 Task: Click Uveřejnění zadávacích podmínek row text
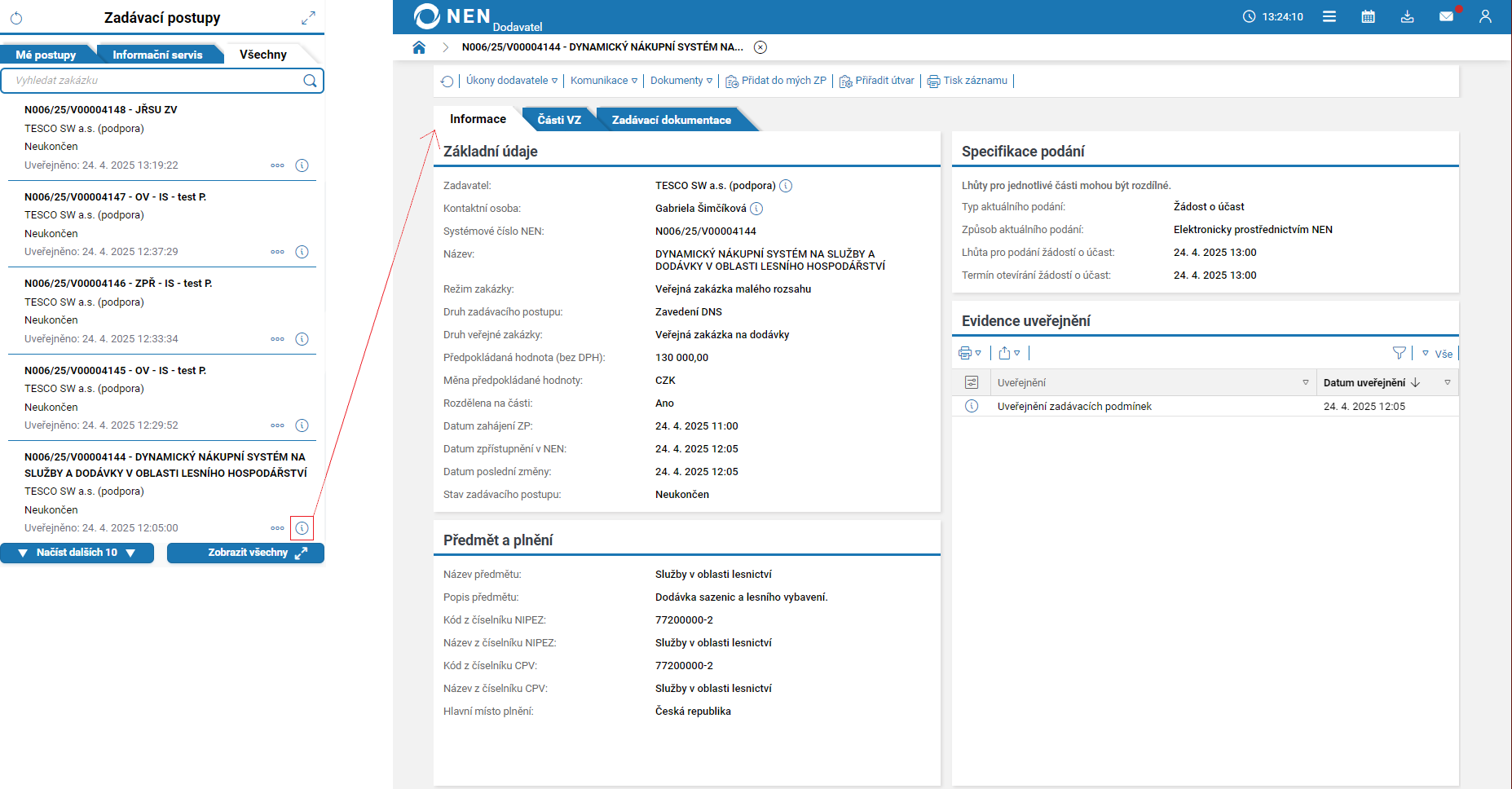pos(1074,407)
